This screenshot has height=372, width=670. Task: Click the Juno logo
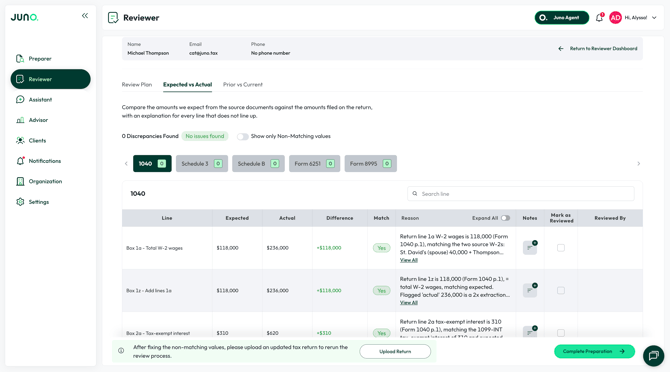[24, 17]
